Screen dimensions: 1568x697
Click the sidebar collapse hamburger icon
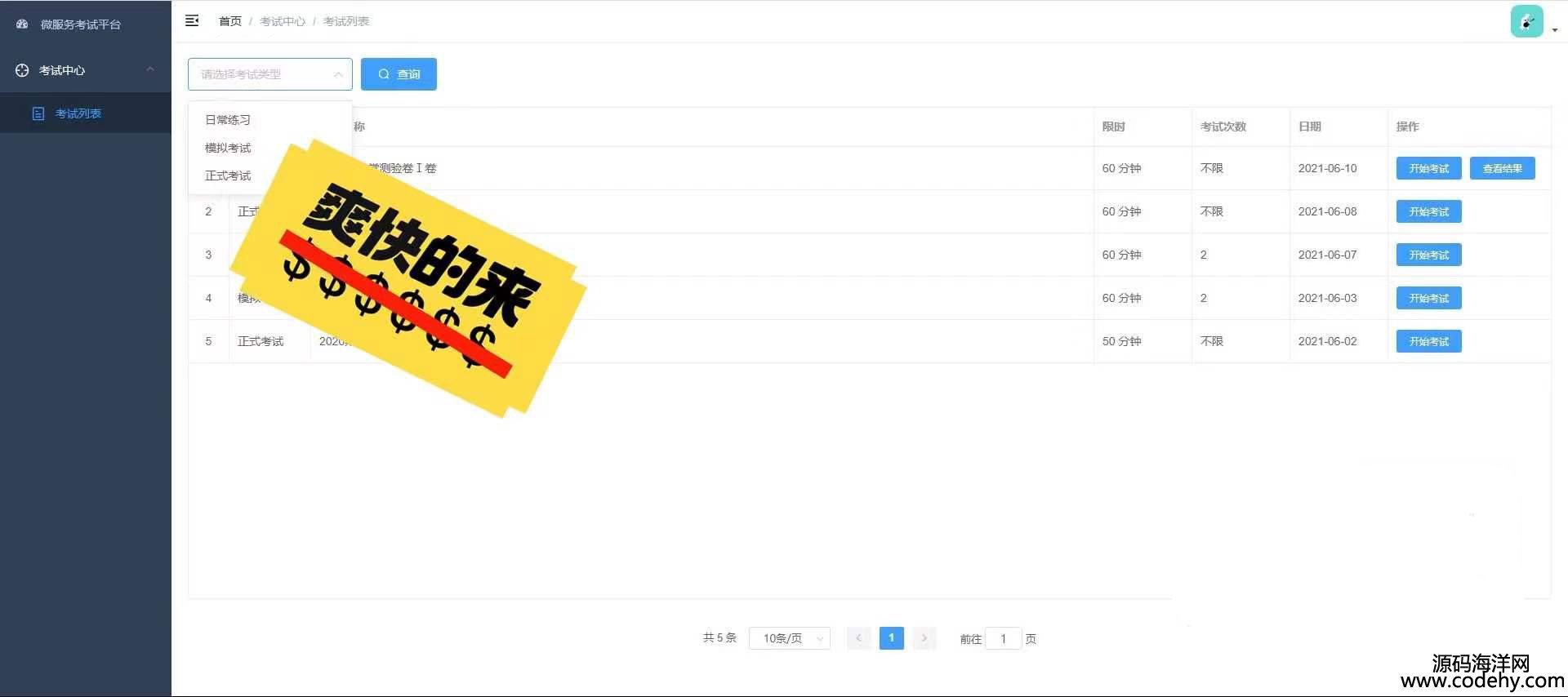click(192, 21)
